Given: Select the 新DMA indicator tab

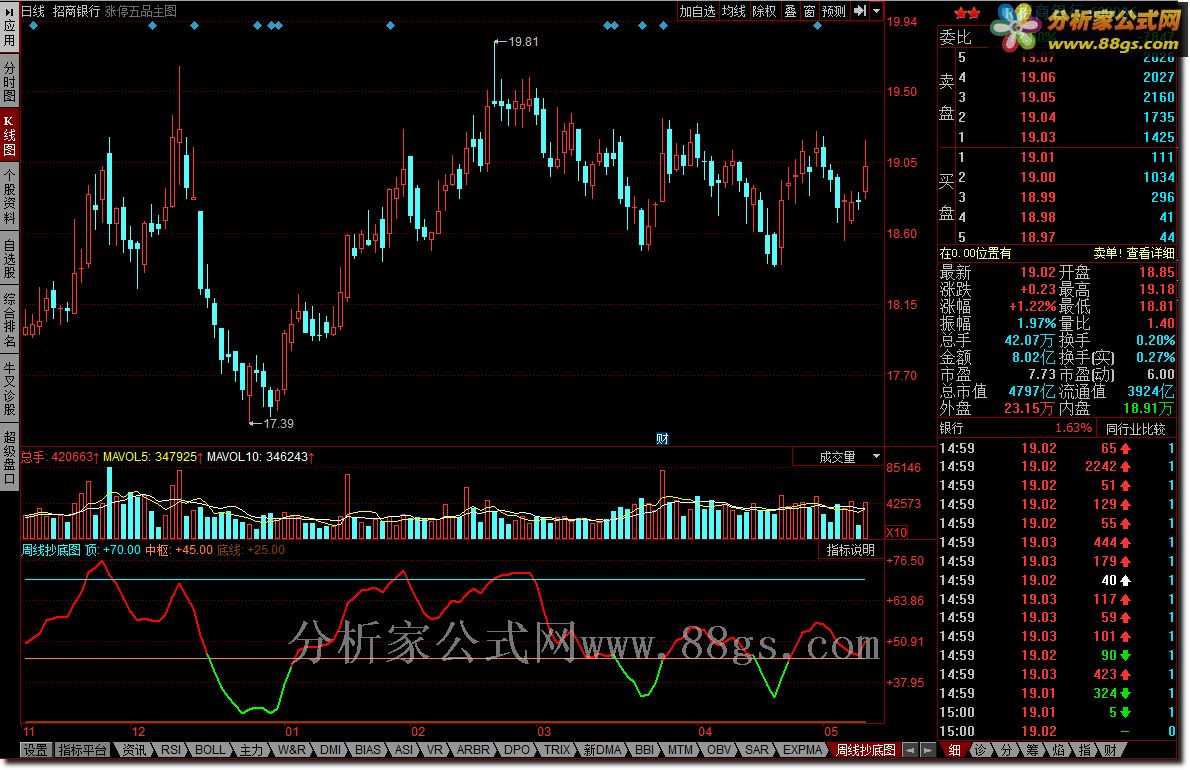Looking at the screenshot, I should (x=602, y=750).
